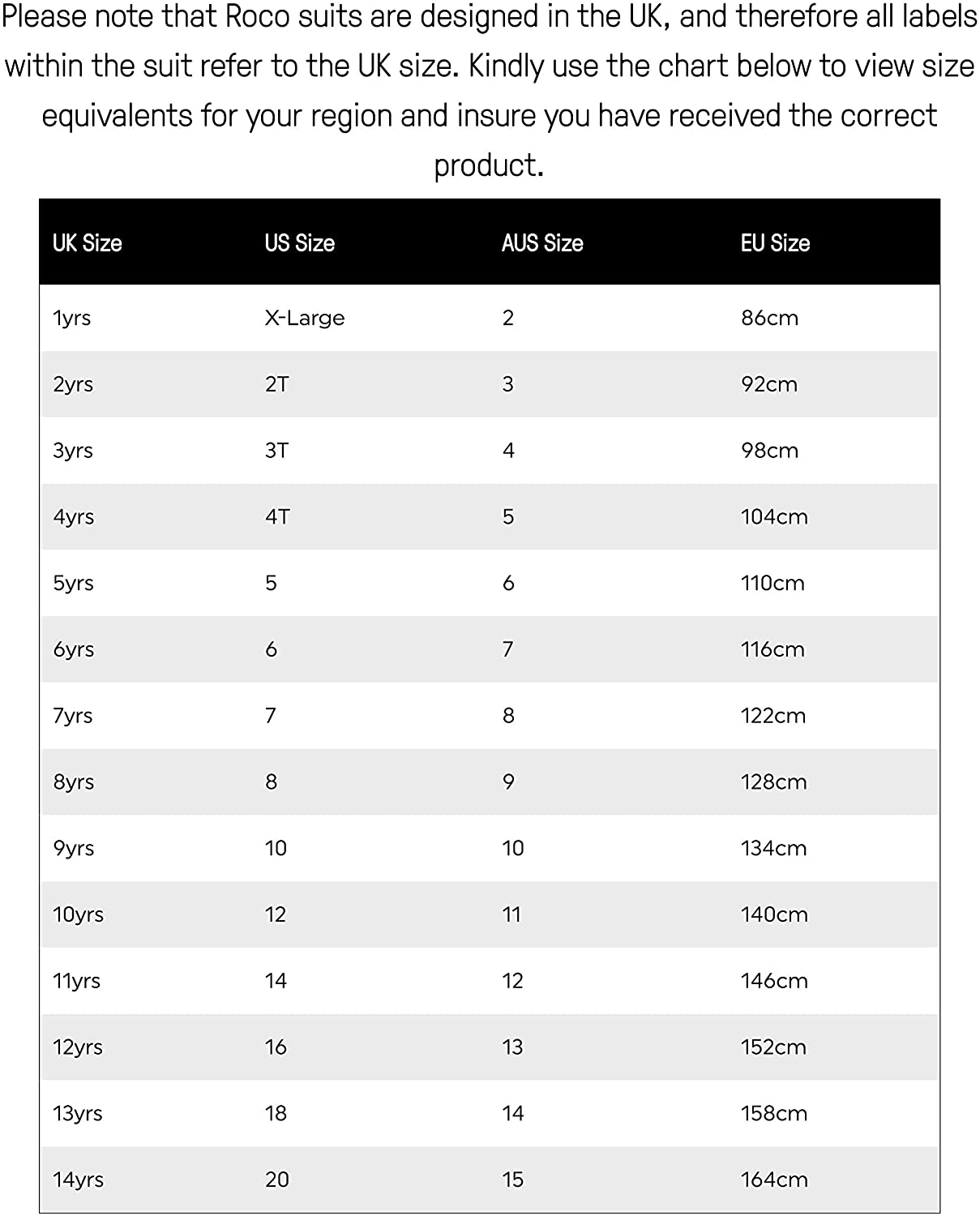This screenshot has height=1216, width=980.
Task: Click the 128cm EU size cell
Action: [774, 782]
